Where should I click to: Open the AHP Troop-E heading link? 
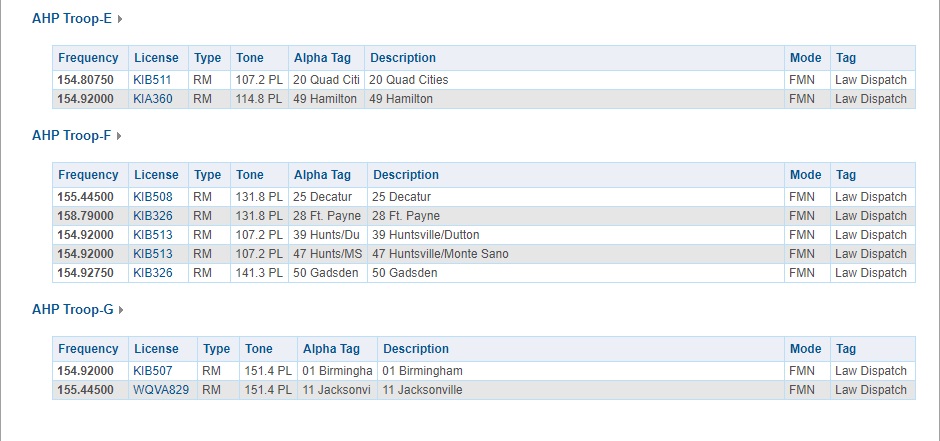(x=72, y=19)
